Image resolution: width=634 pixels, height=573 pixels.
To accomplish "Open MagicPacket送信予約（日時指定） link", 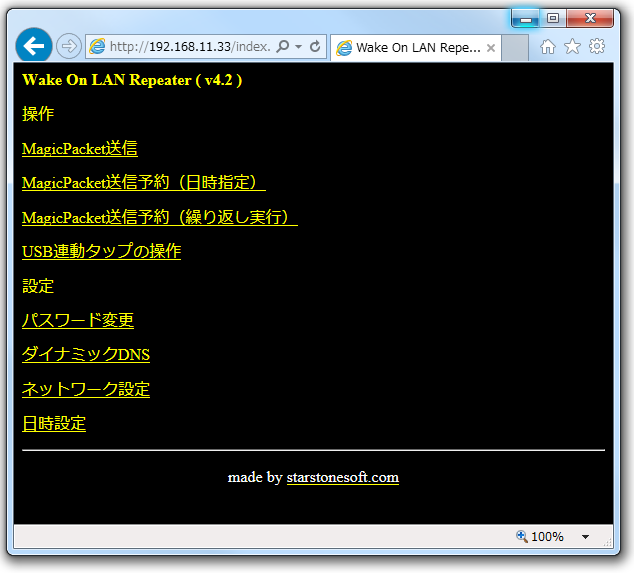I will click(144, 182).
